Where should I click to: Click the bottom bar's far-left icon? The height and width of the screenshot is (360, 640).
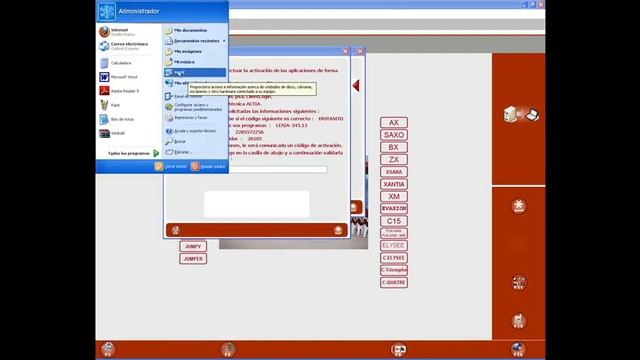tap(108, 349)
